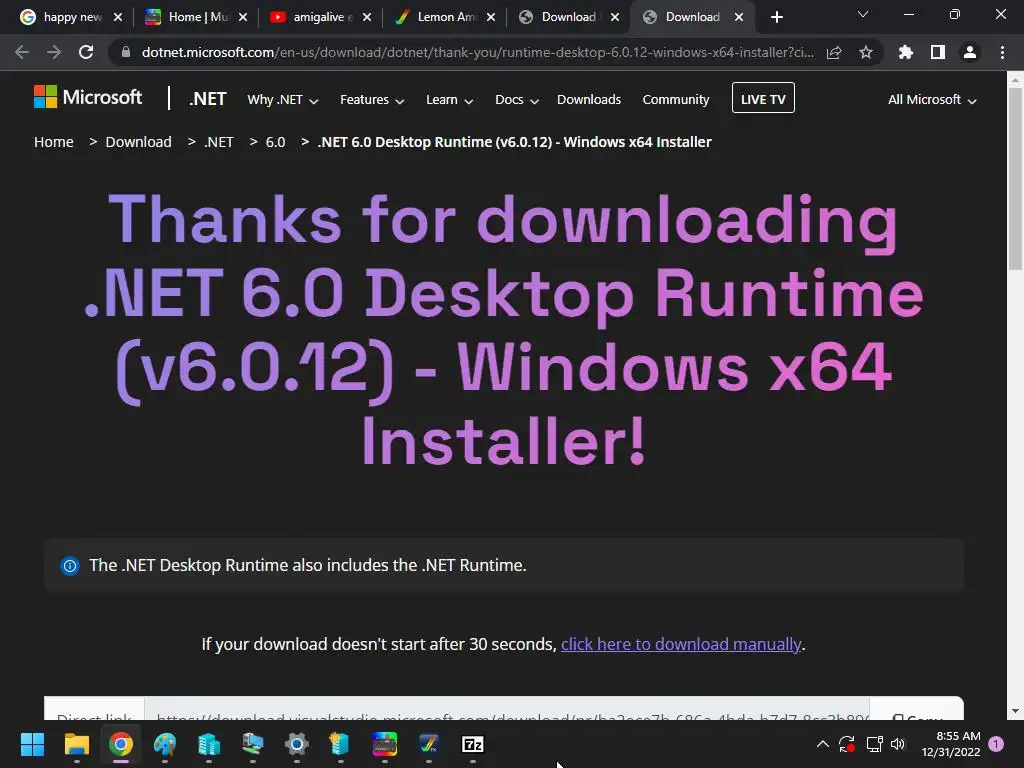The image size is (1024, 768).
Task: Click the Microsoft logo
Action: tap(88, 98)
